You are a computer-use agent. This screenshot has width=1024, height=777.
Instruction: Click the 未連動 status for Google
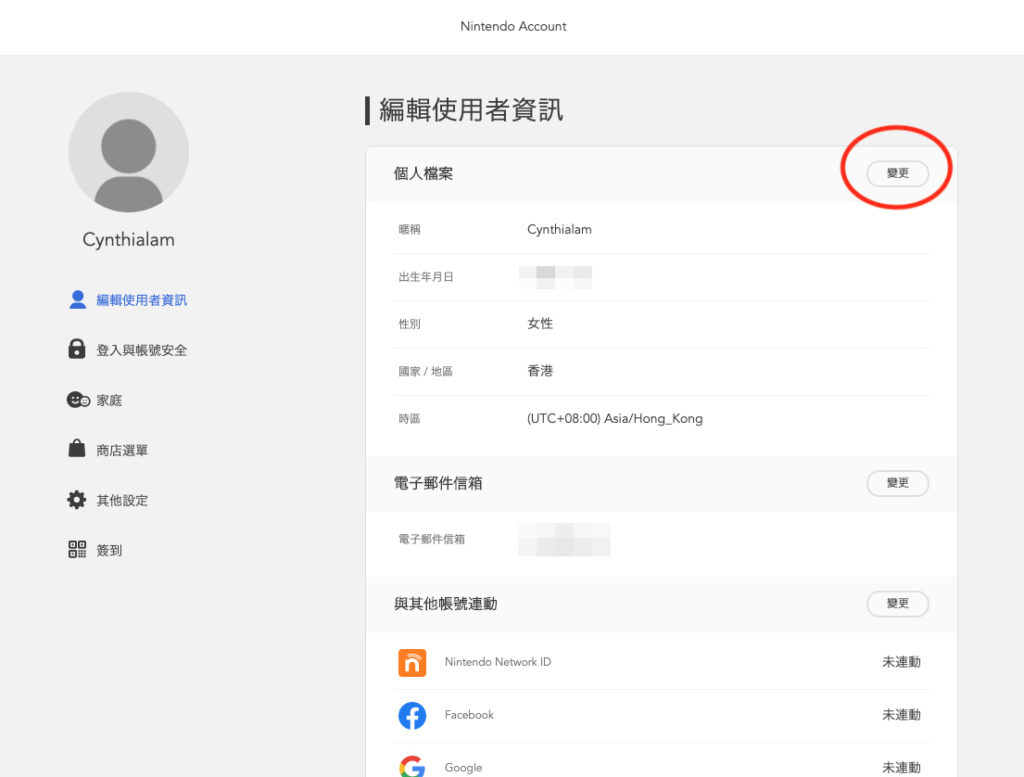tap(901, 767)
